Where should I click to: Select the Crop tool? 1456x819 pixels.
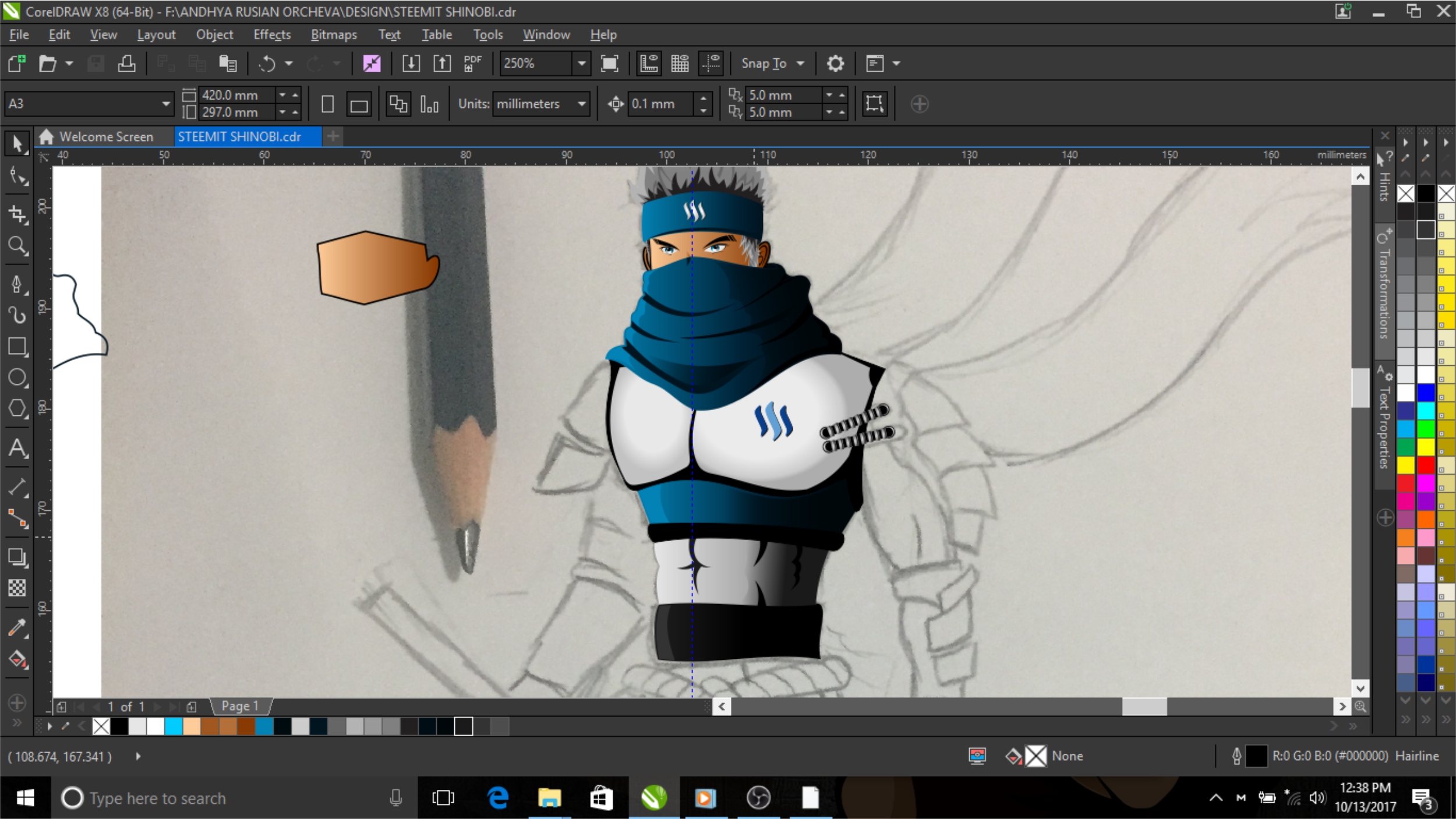click(17, 214)
